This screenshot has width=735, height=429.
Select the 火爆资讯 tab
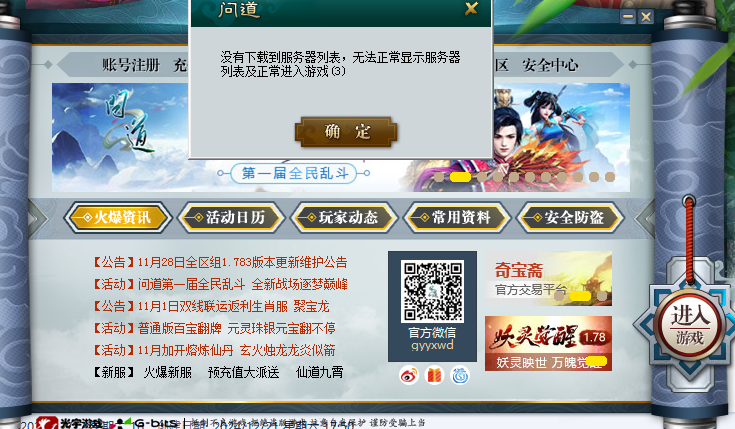(118, 218)
